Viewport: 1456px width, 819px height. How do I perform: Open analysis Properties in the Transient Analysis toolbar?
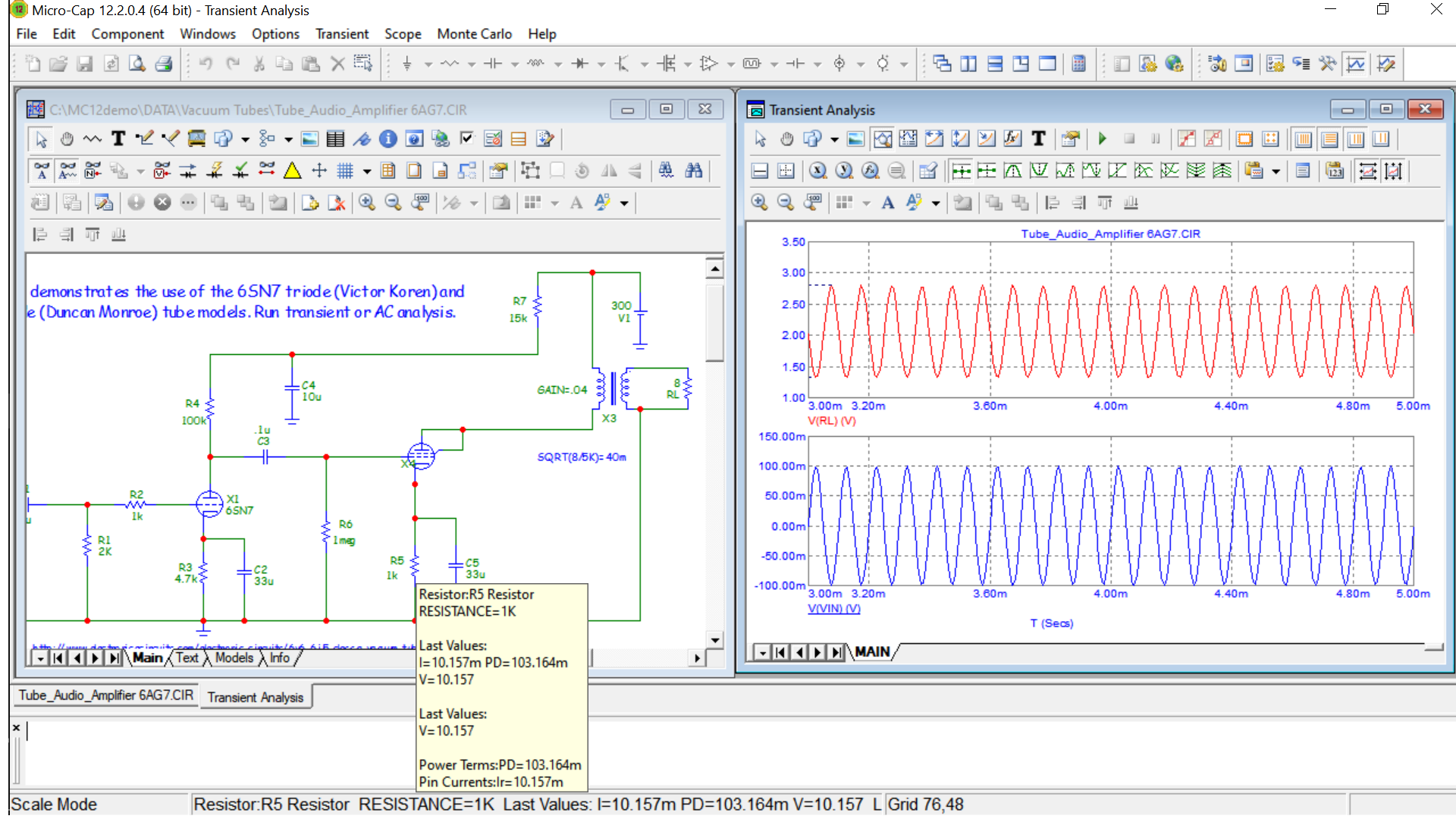click(1070, 139)
